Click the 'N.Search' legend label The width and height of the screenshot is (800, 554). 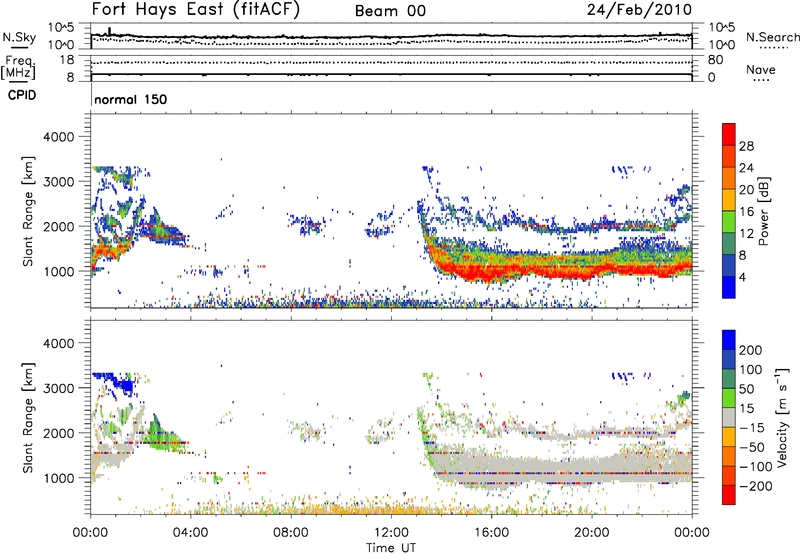tap(772, 37)
